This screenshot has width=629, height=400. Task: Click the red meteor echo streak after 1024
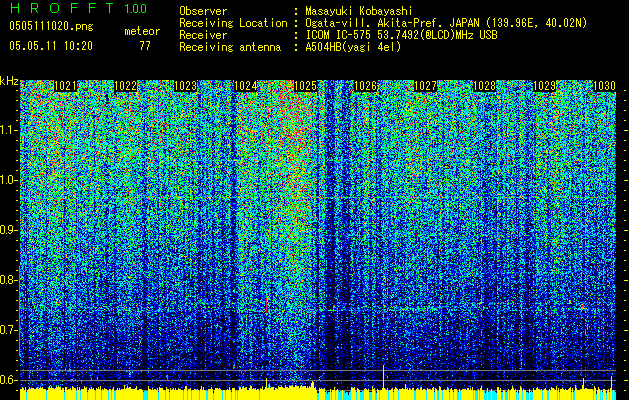(266, 304)
